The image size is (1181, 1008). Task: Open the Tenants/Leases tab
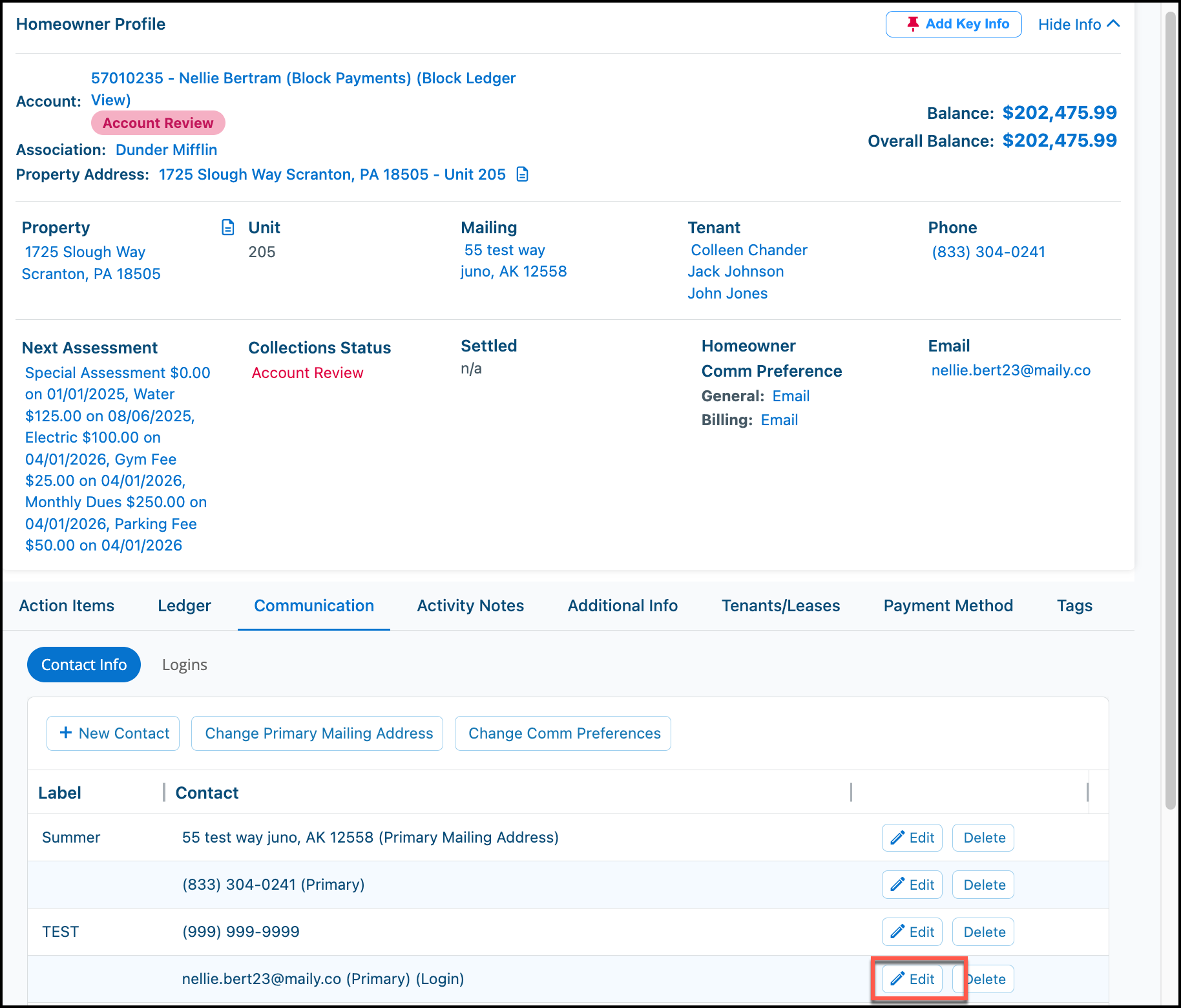780,605
